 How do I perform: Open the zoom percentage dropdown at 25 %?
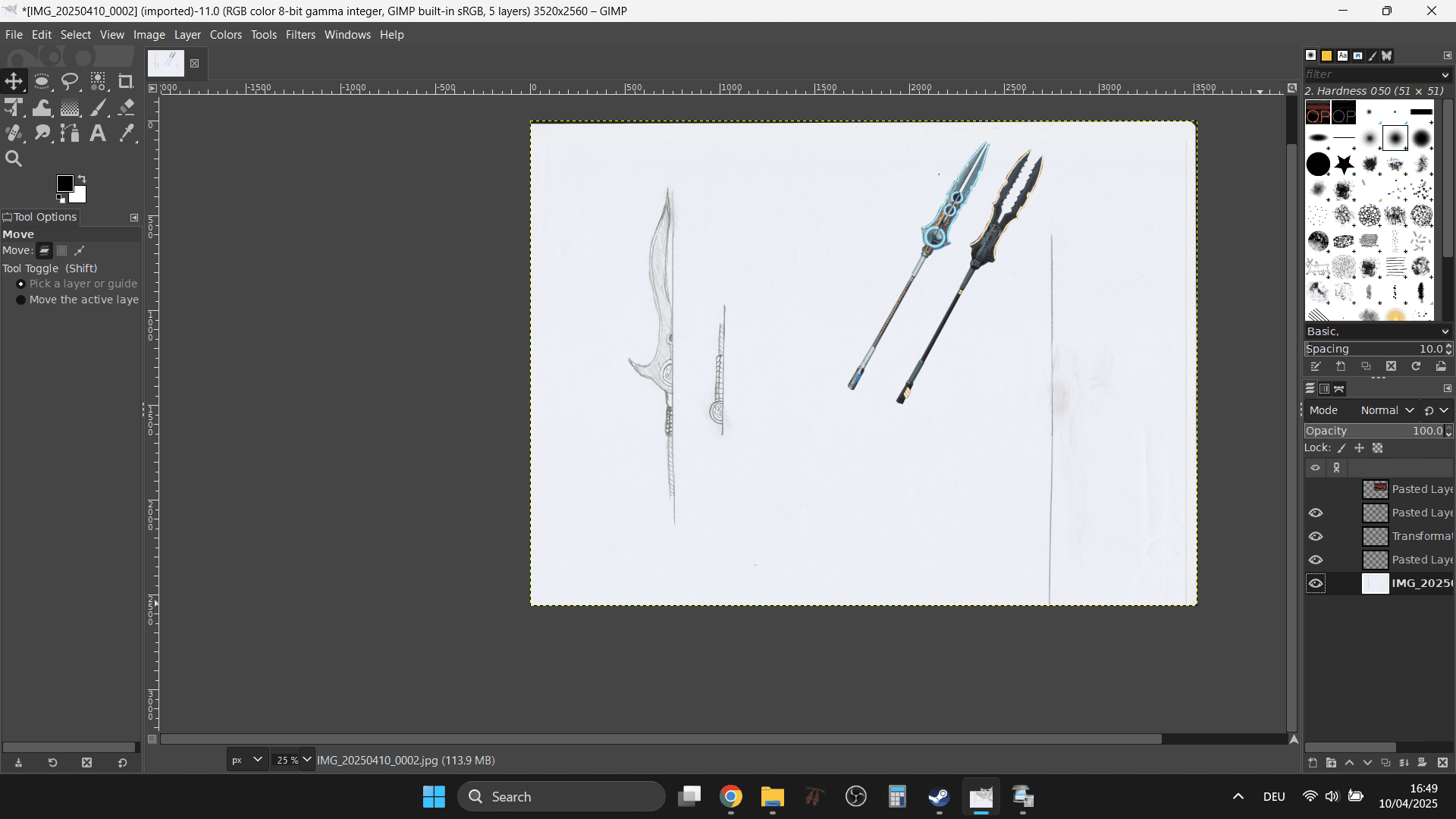(307, 759)
